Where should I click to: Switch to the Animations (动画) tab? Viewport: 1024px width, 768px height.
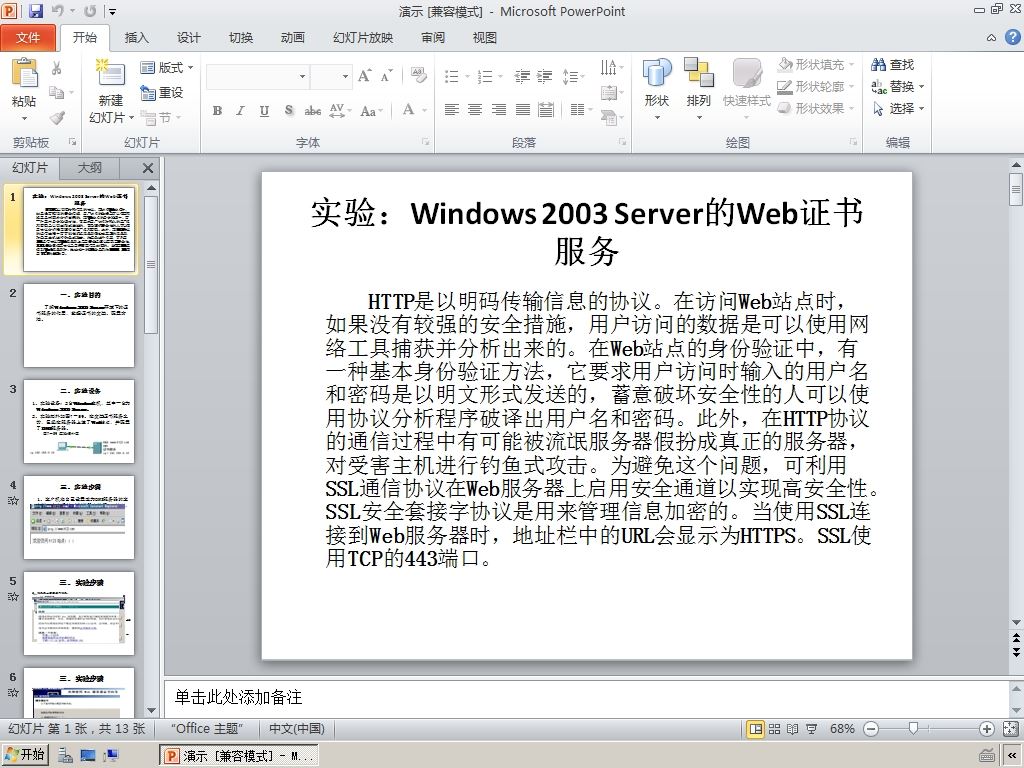[293, 37]
